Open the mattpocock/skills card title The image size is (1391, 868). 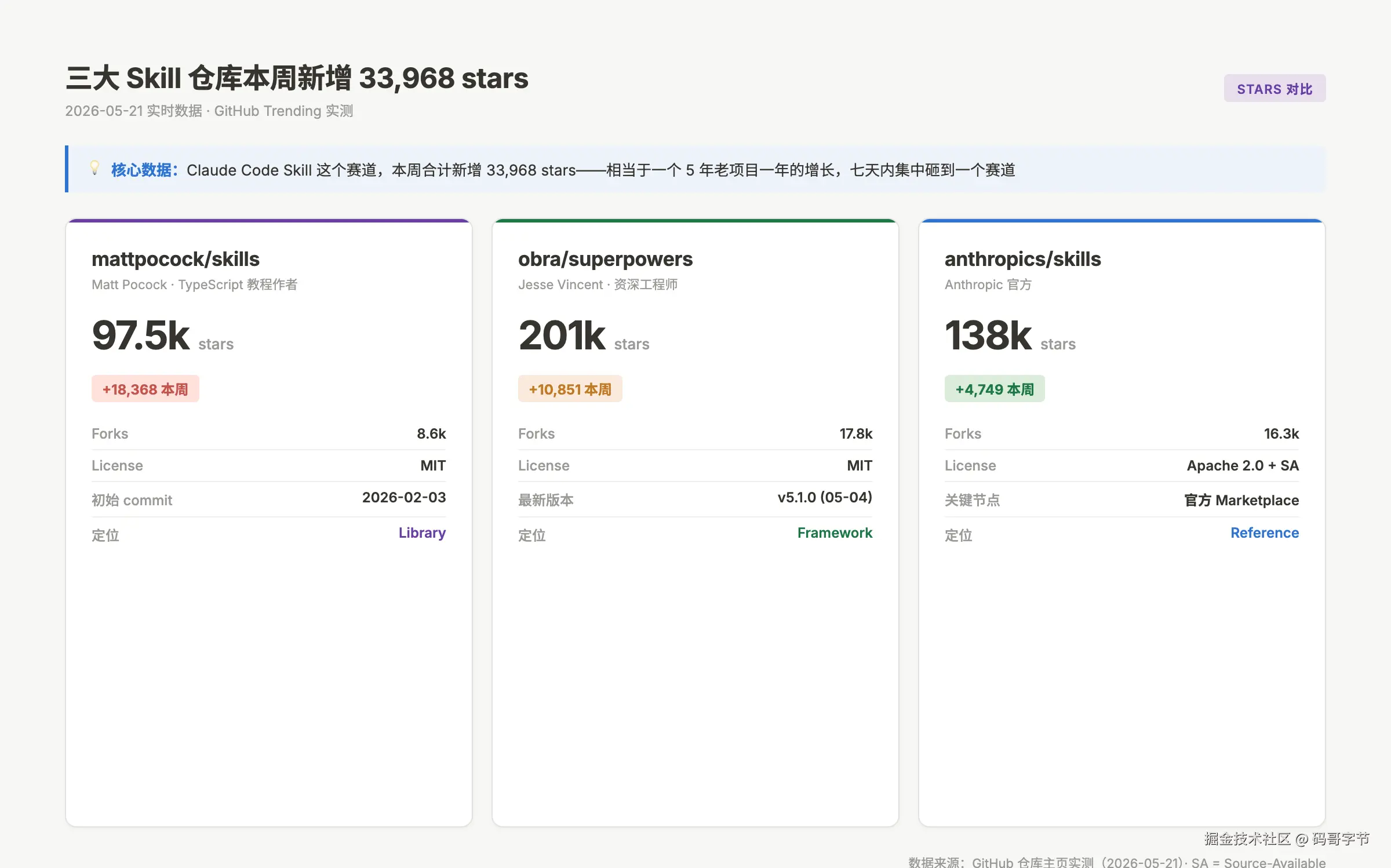tap(175, 259)
